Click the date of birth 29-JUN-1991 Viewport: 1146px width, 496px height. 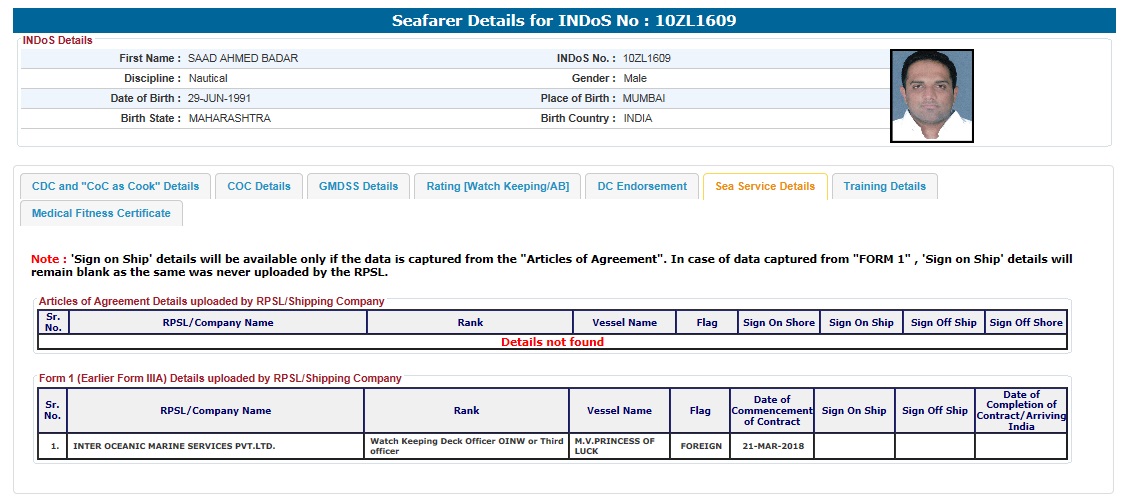coord(219,98)
